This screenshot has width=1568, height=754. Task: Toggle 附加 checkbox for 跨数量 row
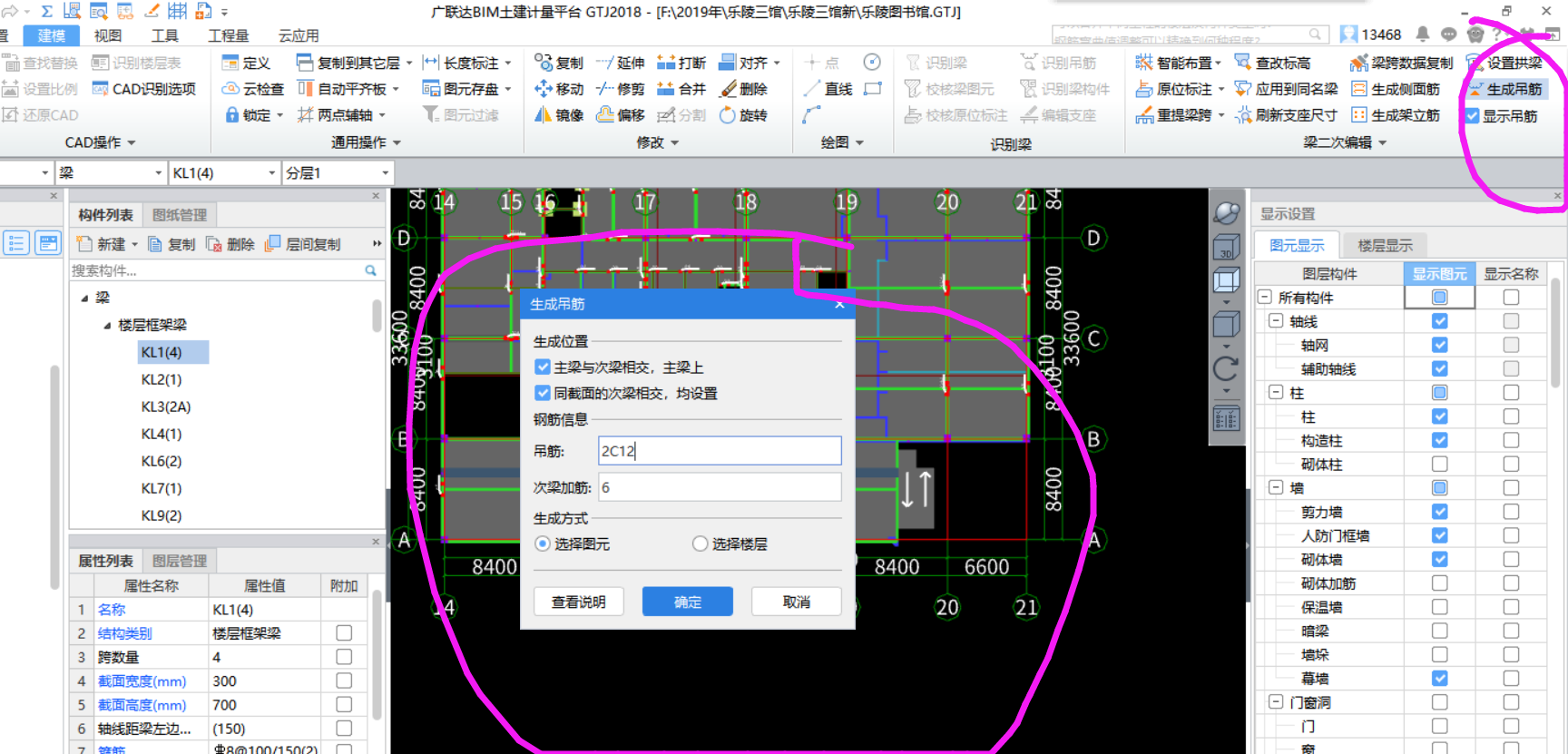point(344,656)
